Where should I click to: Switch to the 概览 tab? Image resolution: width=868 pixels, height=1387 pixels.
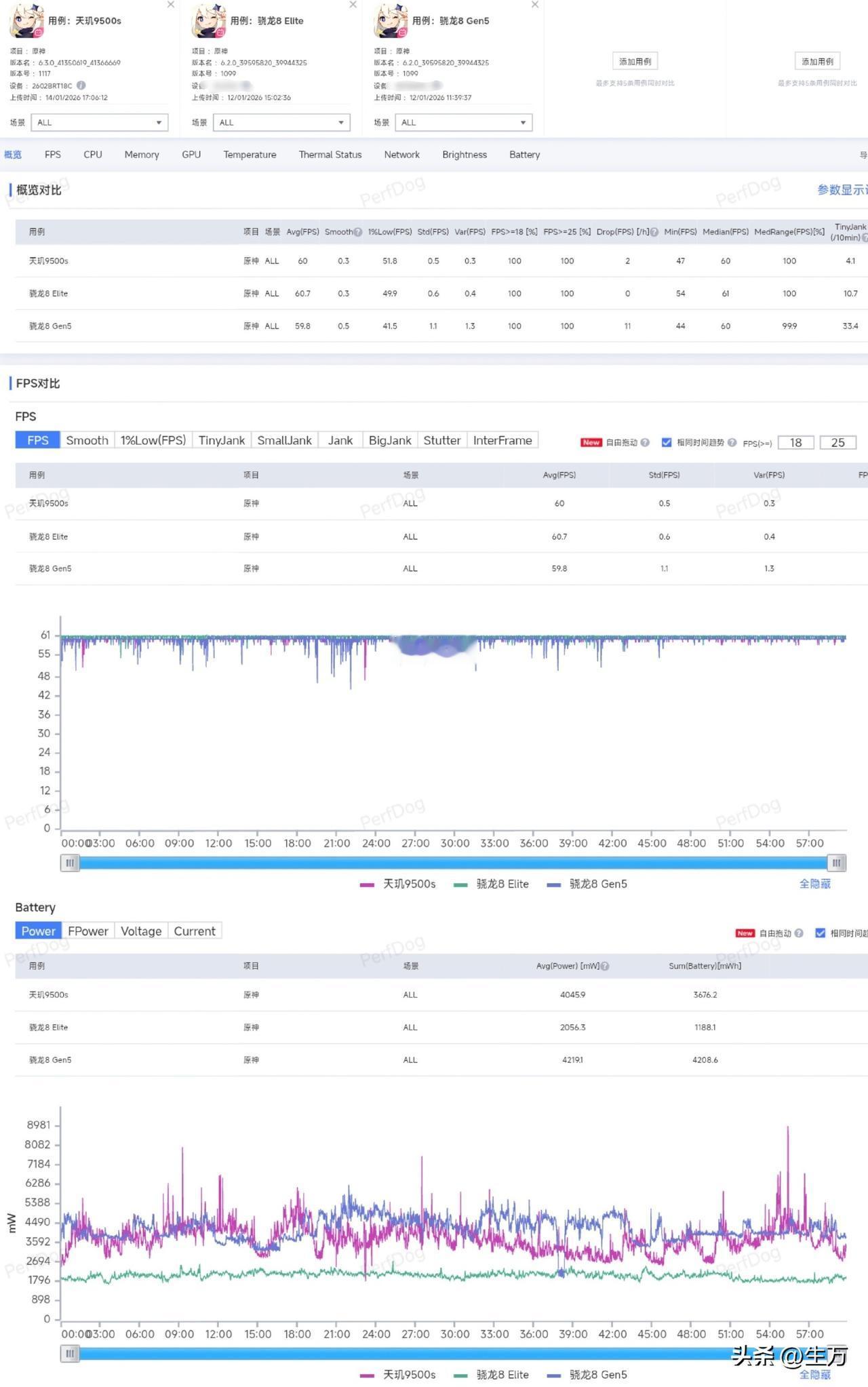[x=13, y=155]
